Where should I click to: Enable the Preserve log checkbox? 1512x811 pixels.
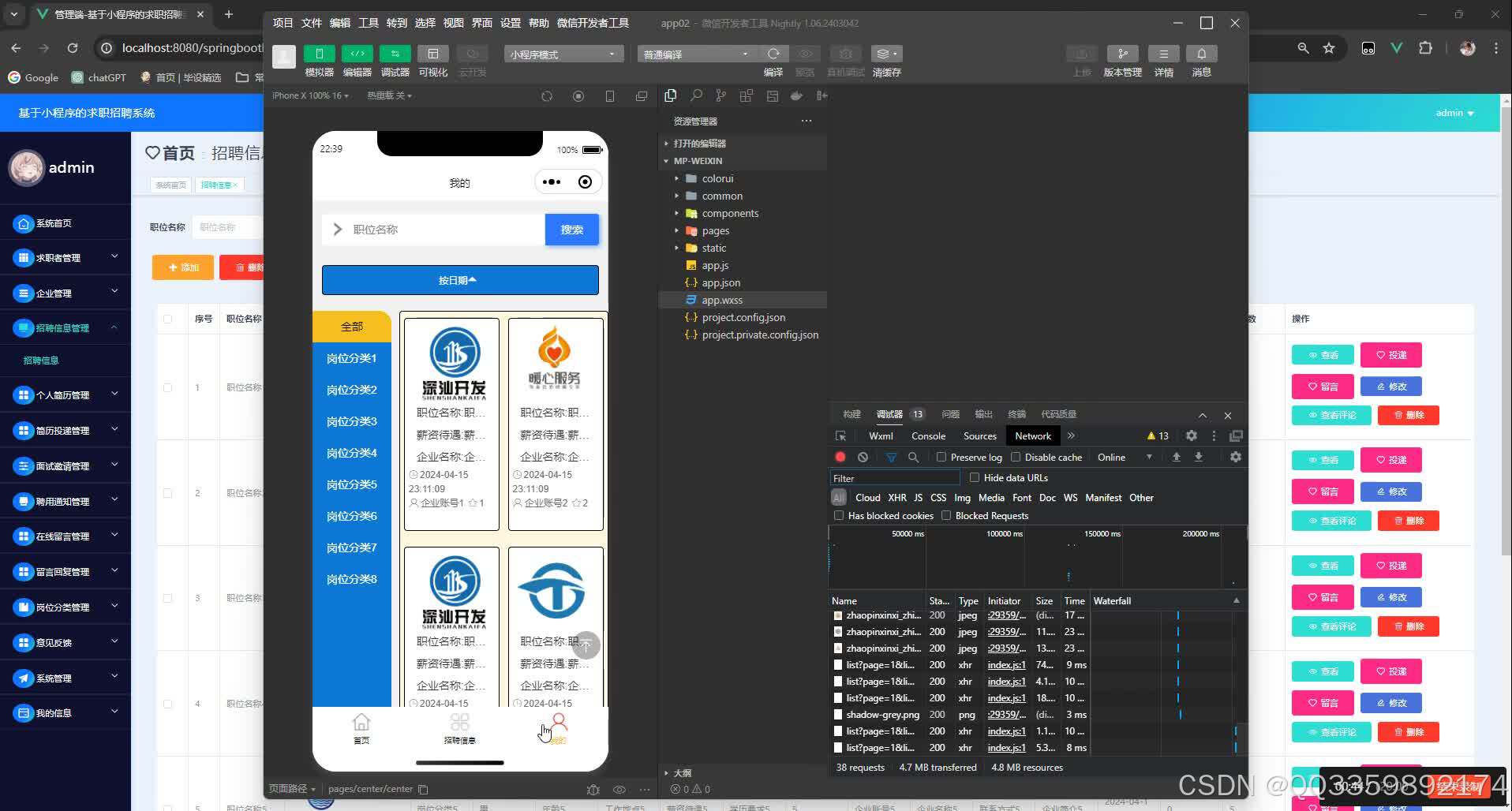pyautogui.click(x=941, y=457)
